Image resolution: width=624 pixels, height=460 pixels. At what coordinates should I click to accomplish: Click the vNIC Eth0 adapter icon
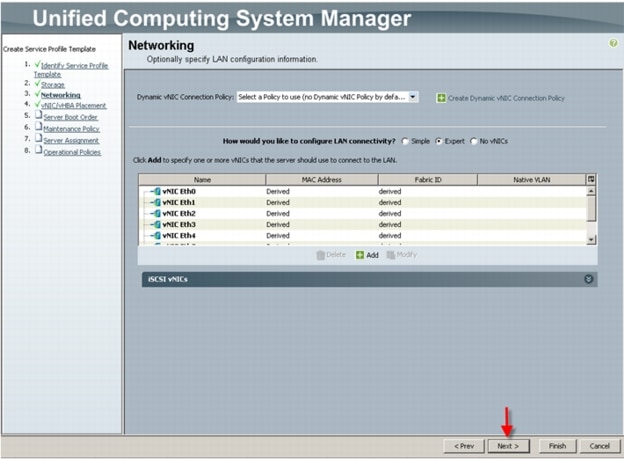[157, 191]
